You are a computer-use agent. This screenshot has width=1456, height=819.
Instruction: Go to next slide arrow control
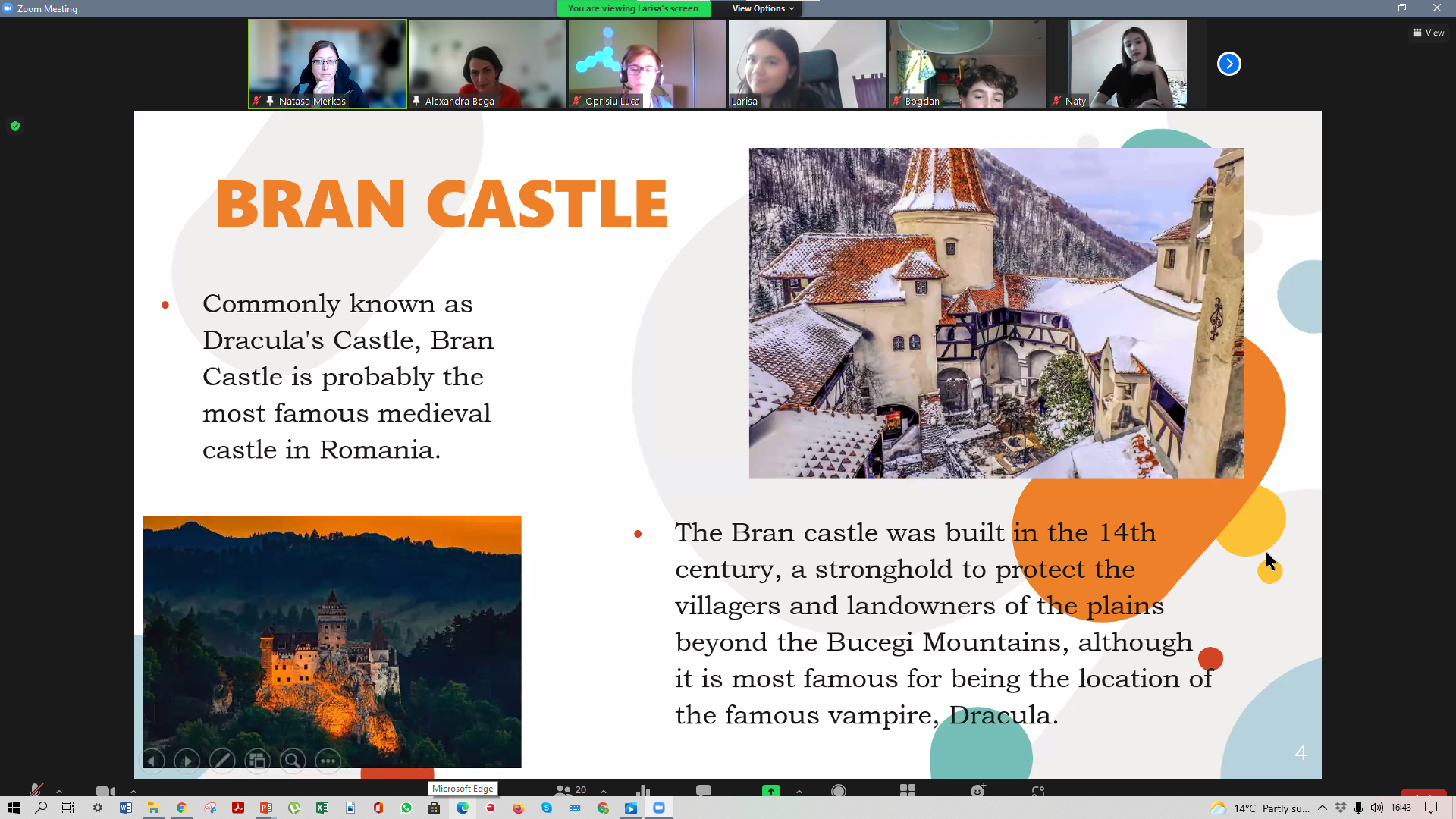187,760
